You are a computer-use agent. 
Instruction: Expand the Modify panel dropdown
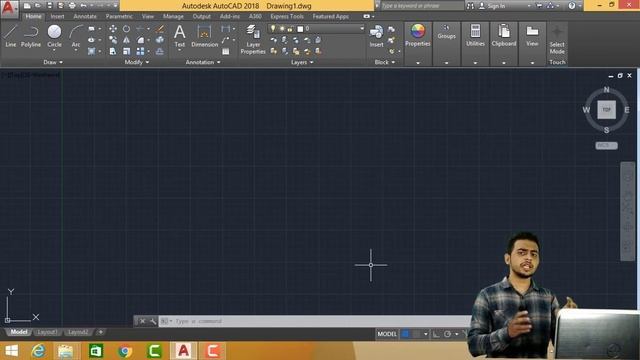tap(137, 62)
